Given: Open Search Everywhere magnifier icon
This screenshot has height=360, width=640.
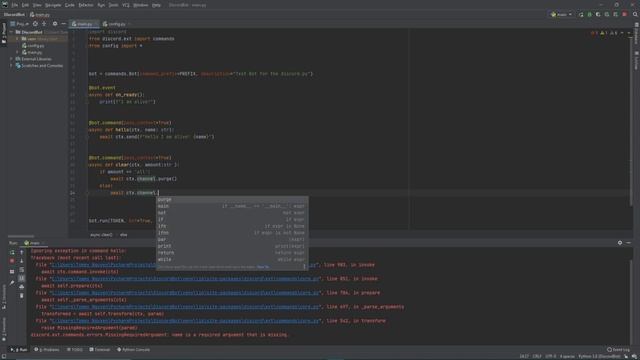Looking at the screenshot, I should pos(635,14).
